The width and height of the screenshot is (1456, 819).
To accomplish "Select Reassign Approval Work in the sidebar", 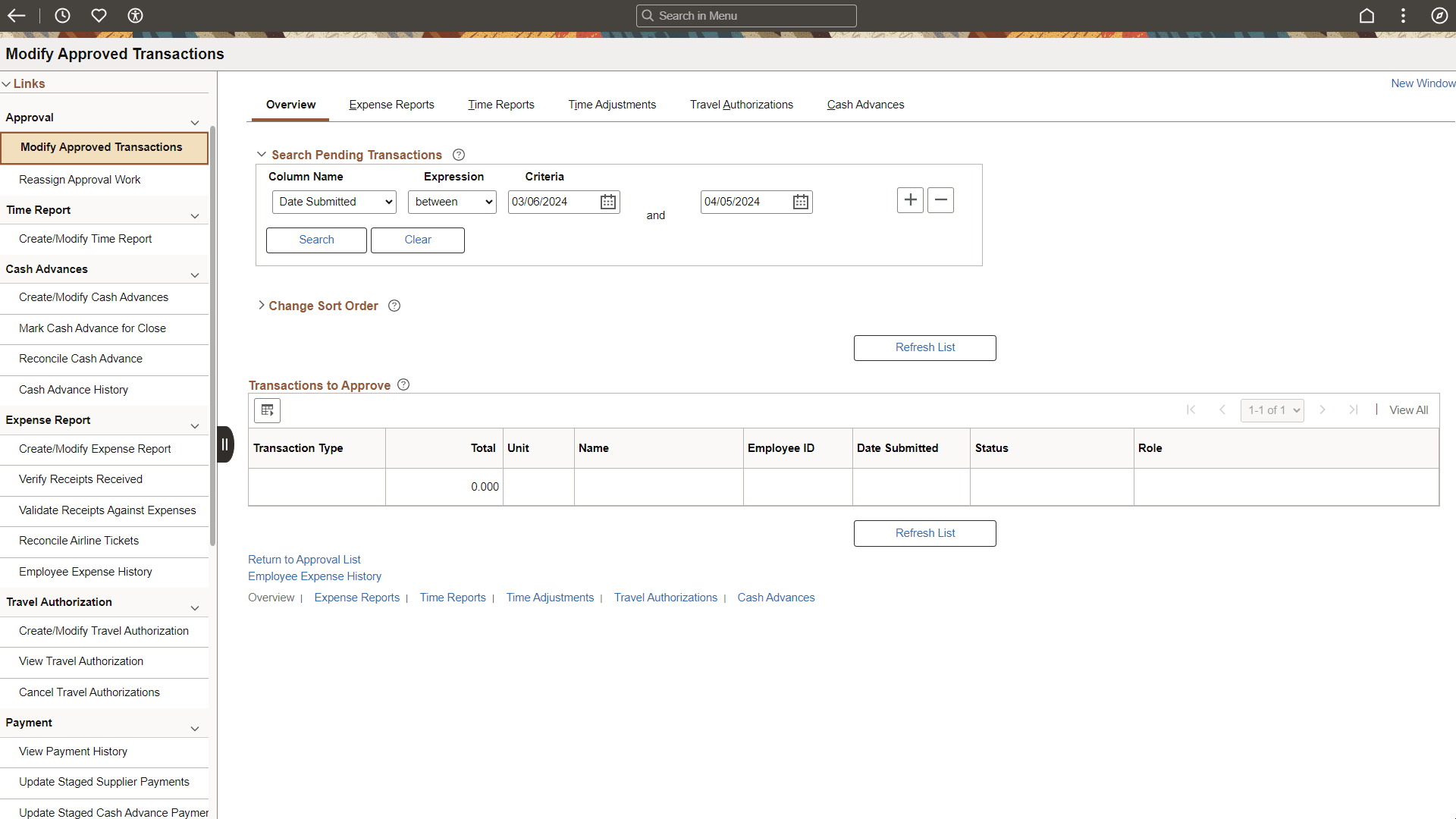I will [x=79, y=180].
